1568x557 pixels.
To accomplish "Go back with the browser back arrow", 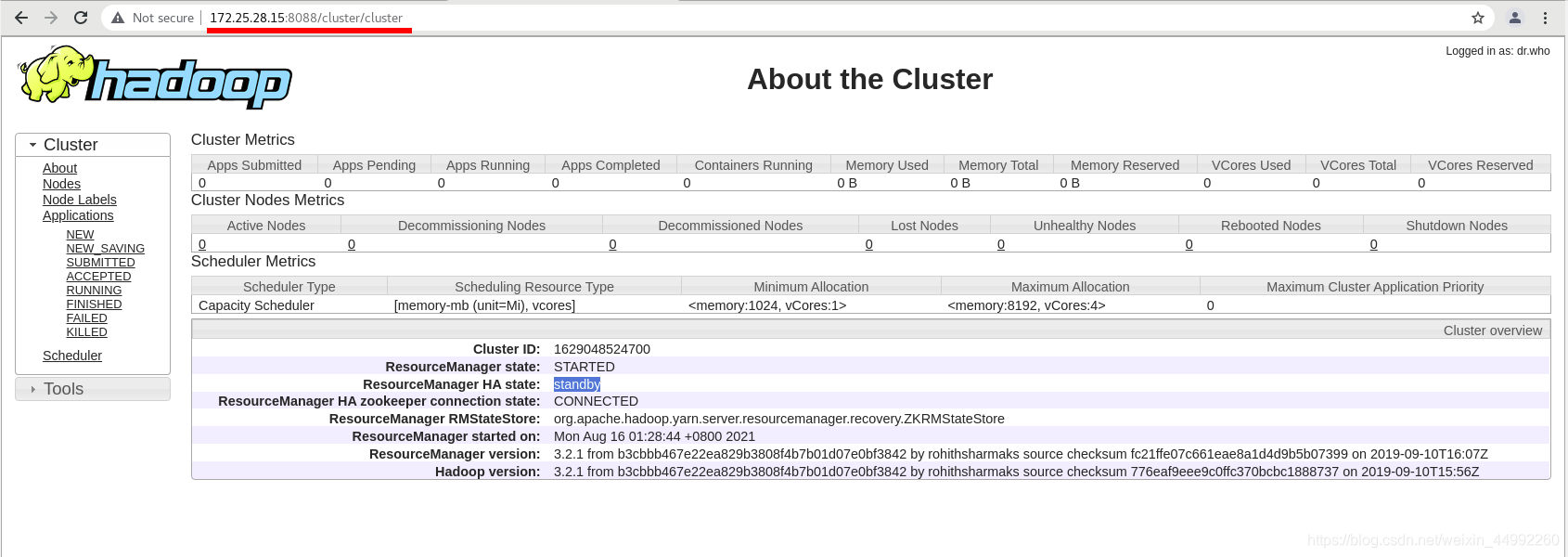I will [x=21, y=18].
